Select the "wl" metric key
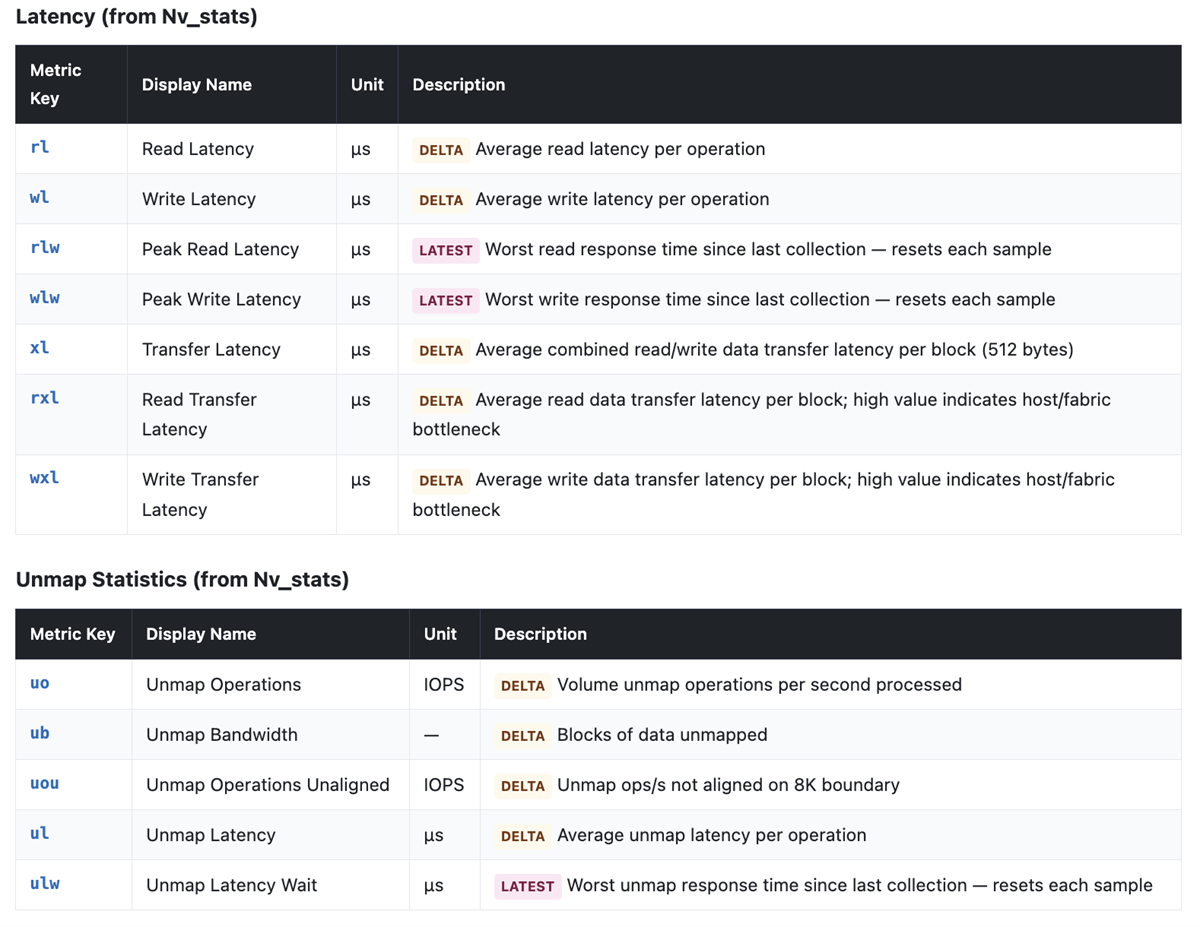The image size is (1200, 927). click(x=40, y=198)
